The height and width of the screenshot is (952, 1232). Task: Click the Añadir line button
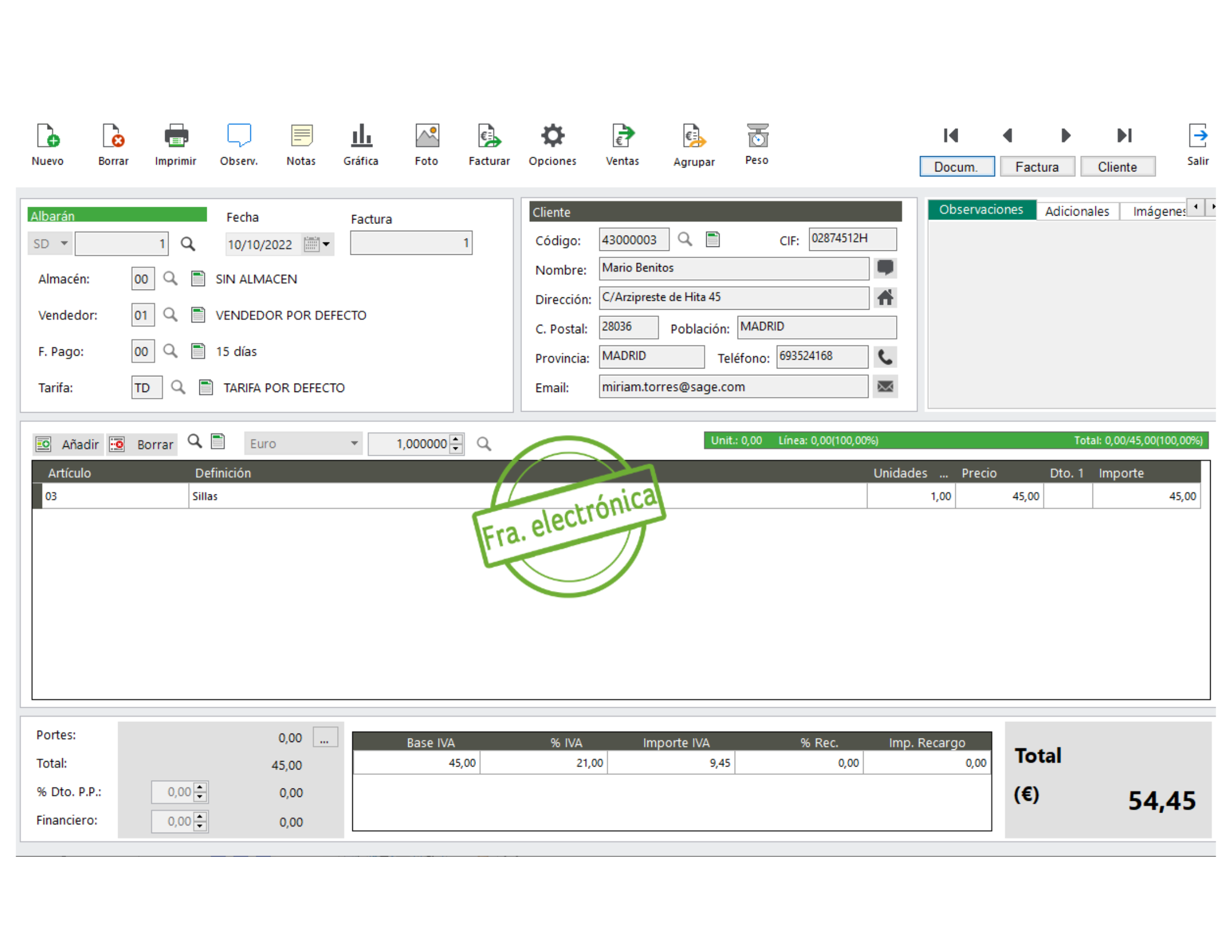tap(67, 445)
